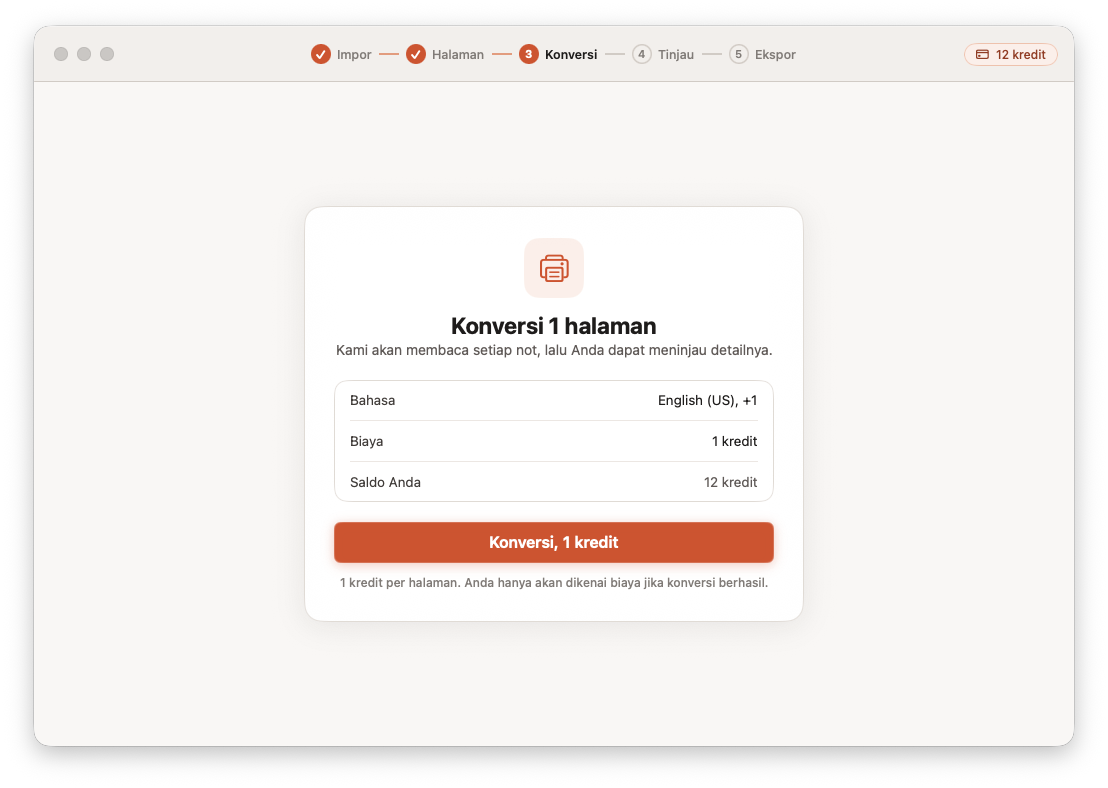Click the window minimize button

(84, 54)
